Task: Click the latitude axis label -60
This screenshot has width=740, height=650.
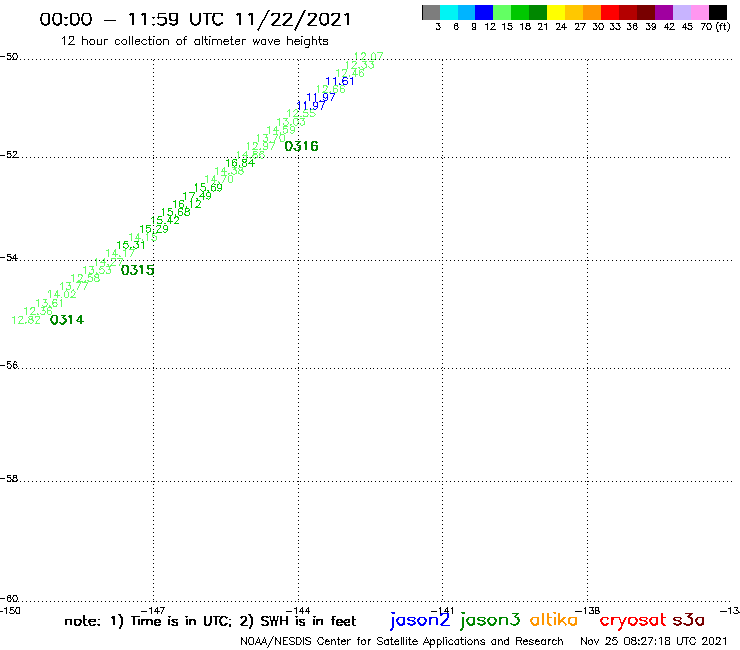Action: [9, 599]
